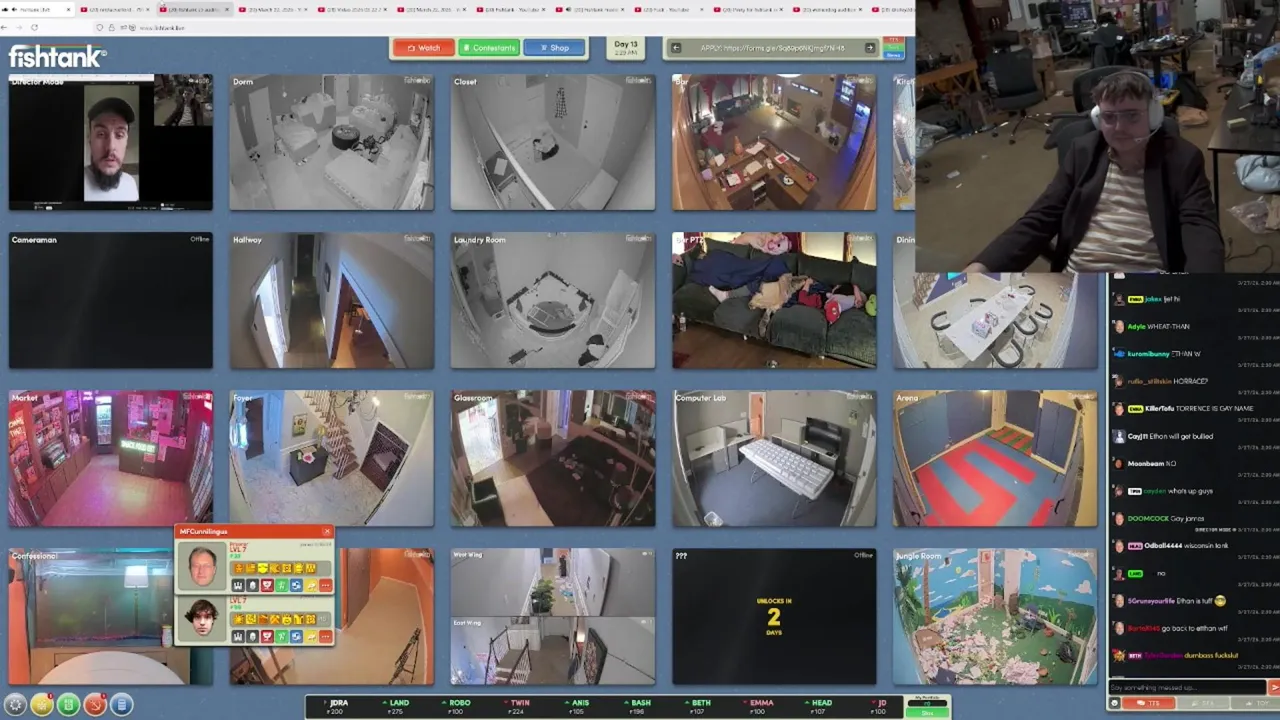Image resolution: width=1280 pixels, height=720 pixels.
Task: Select LAND stock in ticker bar
Action: (x=397, y=706)
